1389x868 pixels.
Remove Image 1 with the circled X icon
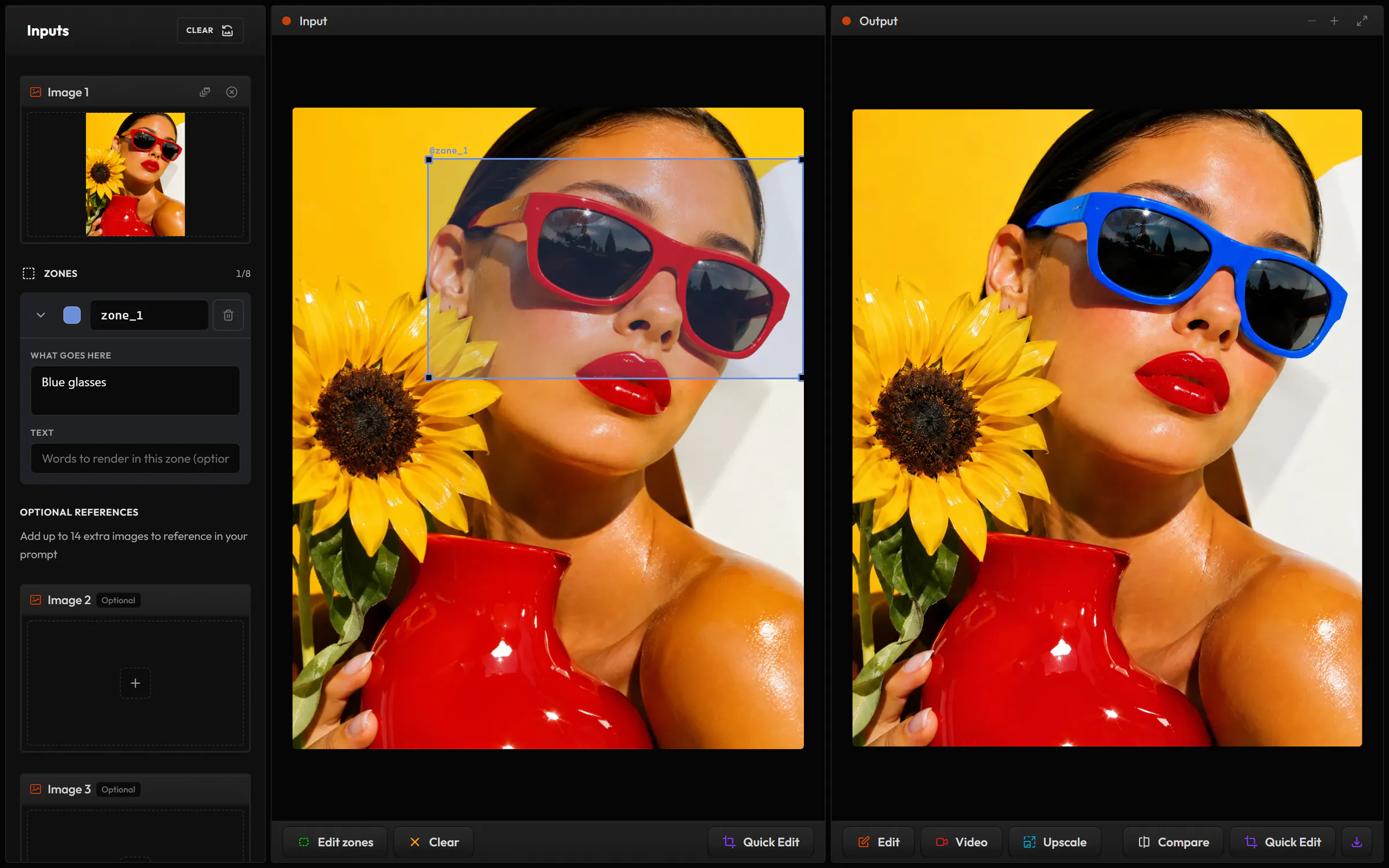[x=231, y=92]
